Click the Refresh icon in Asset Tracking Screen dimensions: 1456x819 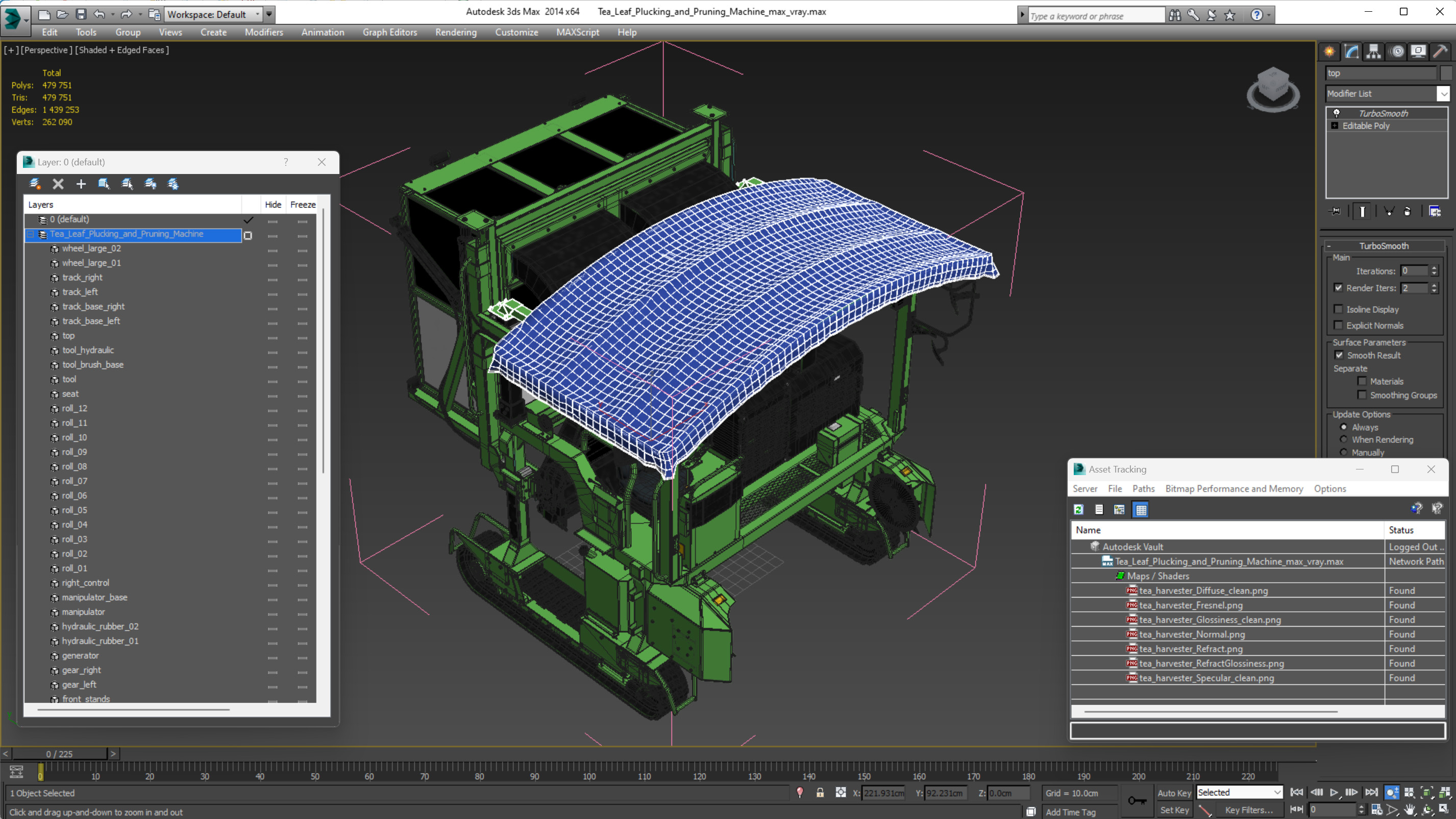point(1078,509)
